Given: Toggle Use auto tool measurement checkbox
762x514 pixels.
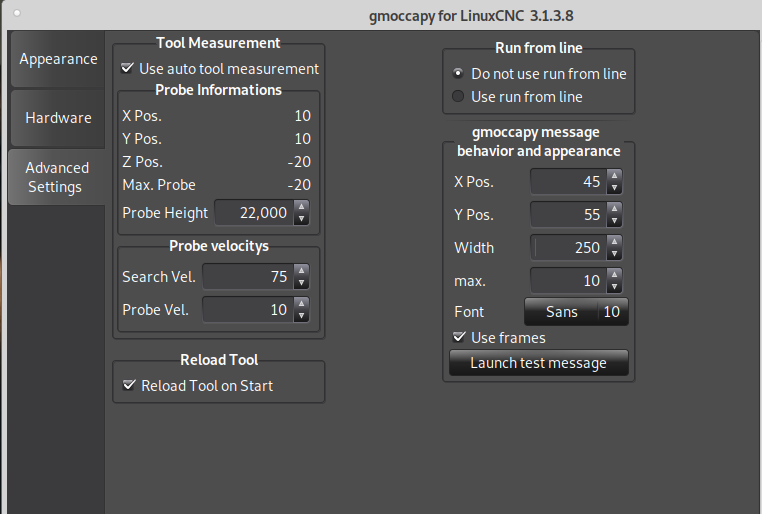Looking at the screenshot, I should coord(127,68).
